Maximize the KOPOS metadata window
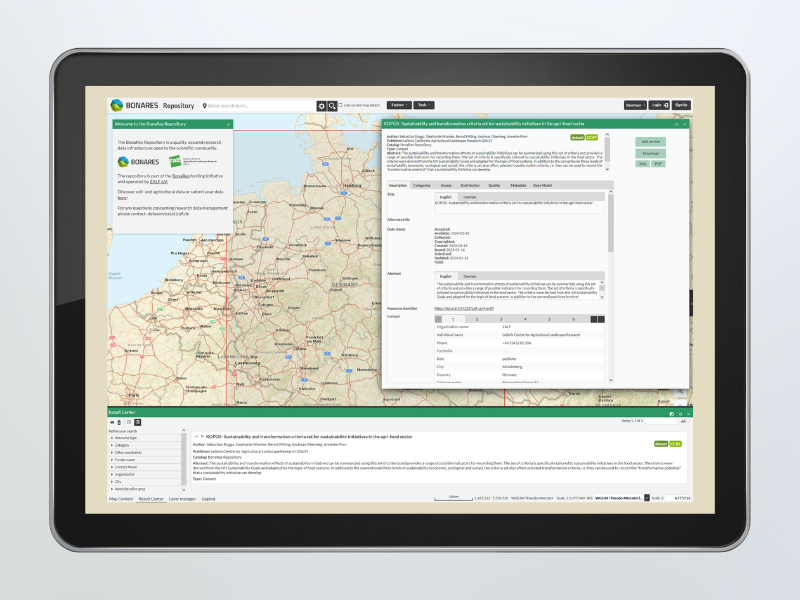 click(x=677, y=124)
